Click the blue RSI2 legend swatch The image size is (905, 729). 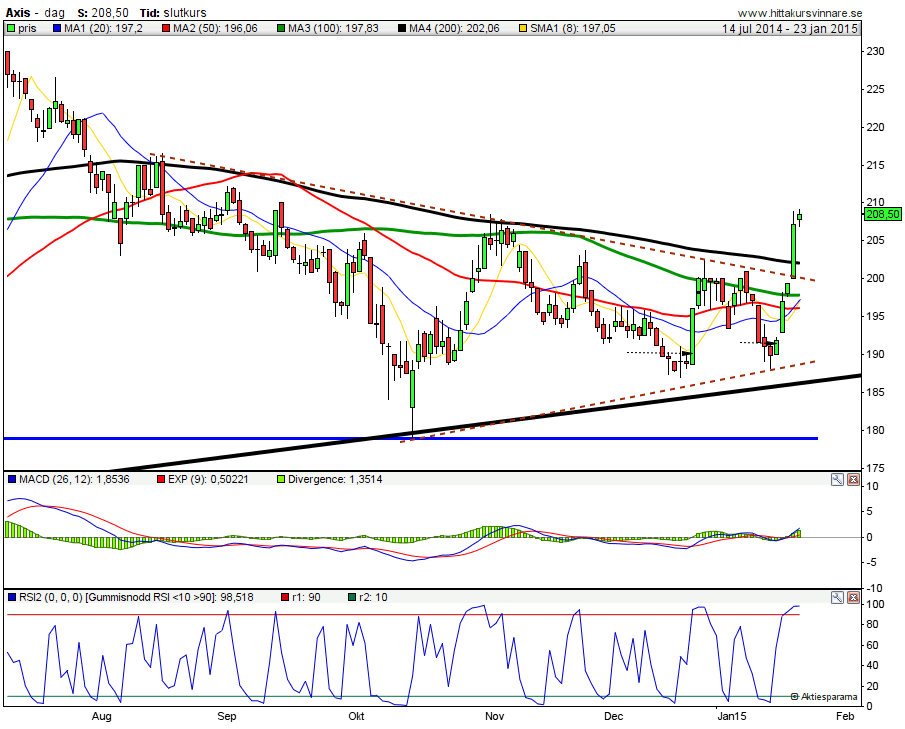click(x=12, y=597)
